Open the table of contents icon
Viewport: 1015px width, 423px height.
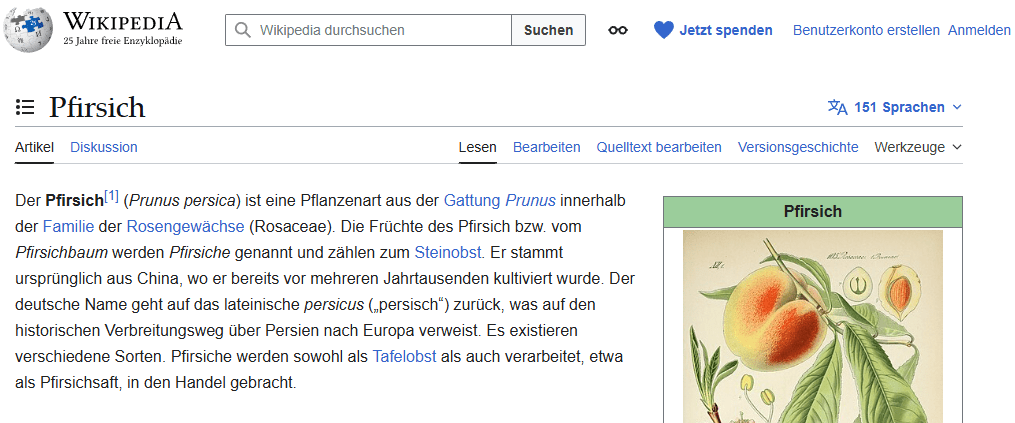tap(26, 107)
